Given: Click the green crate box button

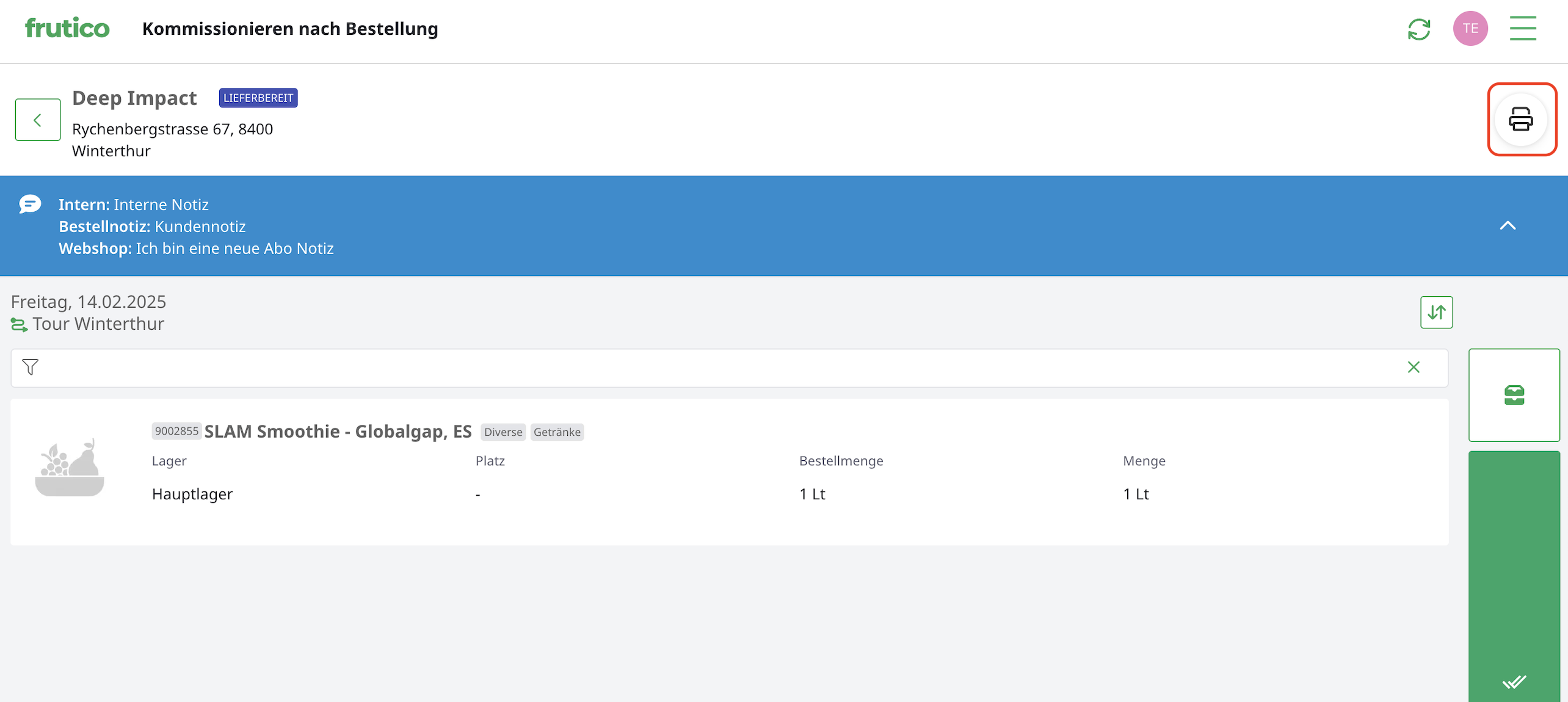Looking at the screenshot, I should [x=1514, y=395].
